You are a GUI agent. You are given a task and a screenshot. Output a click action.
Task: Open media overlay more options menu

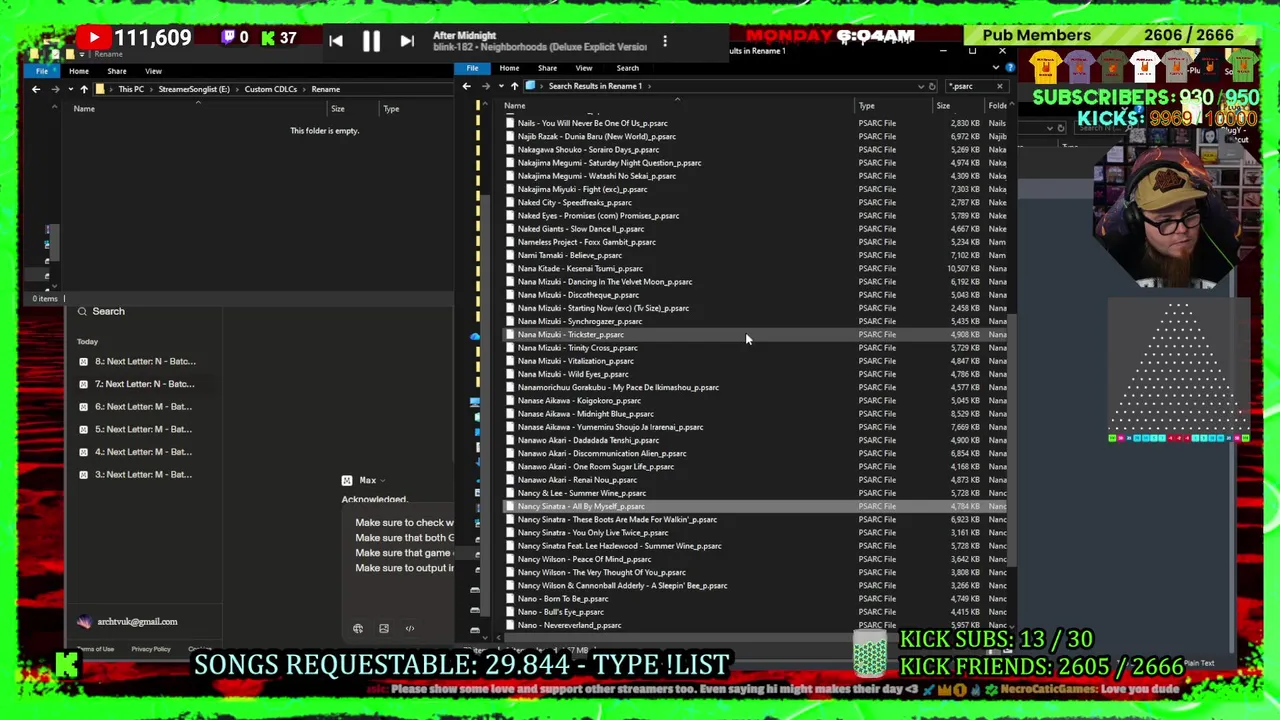click(x=665, y=42)
